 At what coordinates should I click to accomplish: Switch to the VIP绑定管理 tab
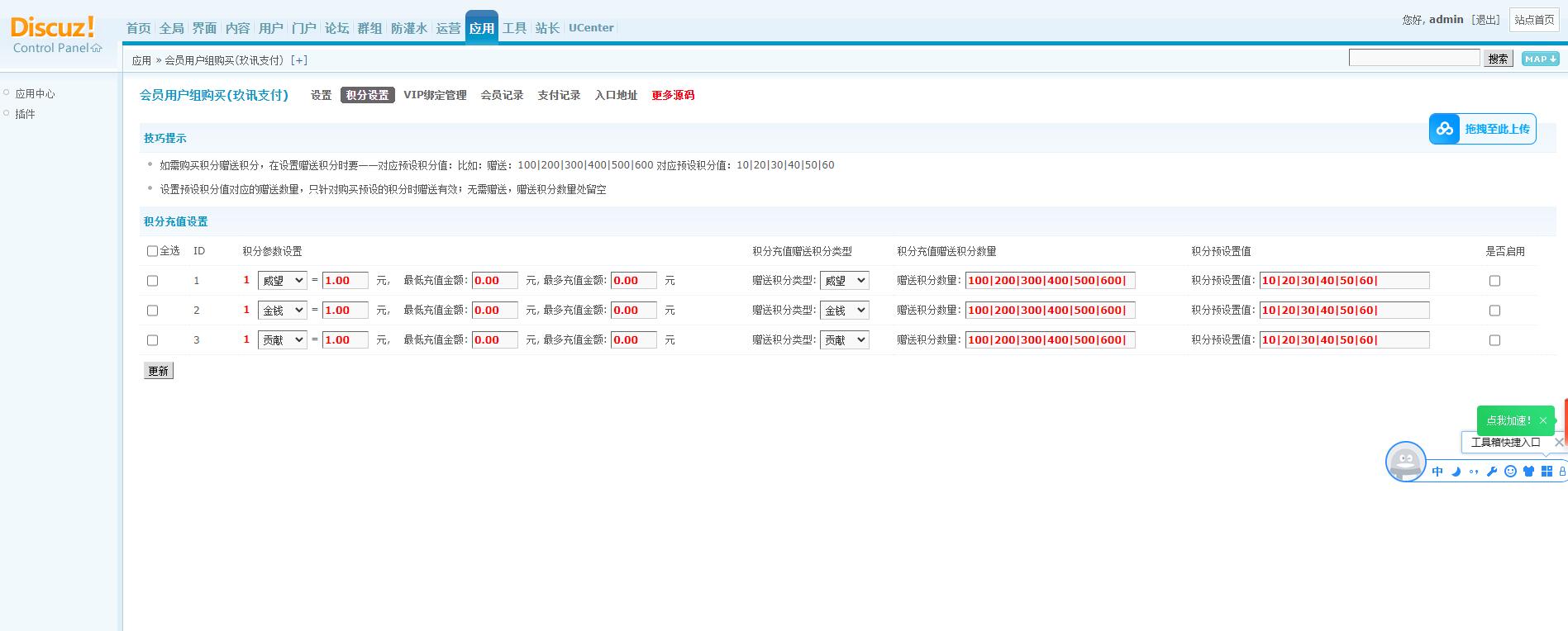435,95
